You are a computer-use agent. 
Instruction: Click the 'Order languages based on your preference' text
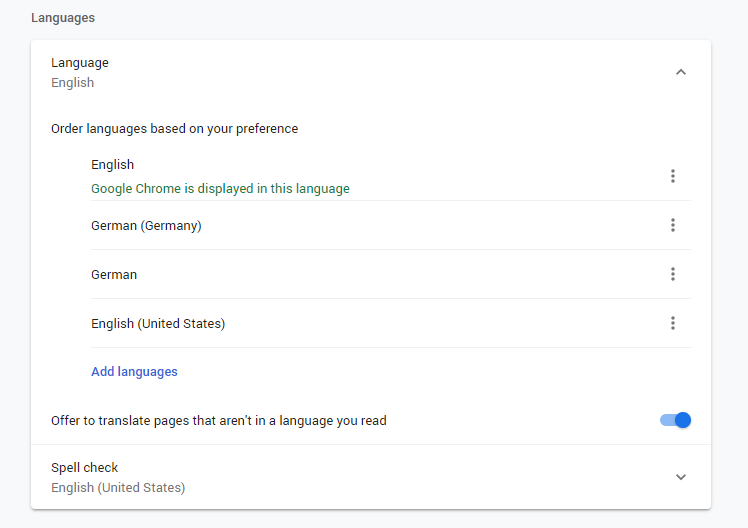[x=174, y=129]
